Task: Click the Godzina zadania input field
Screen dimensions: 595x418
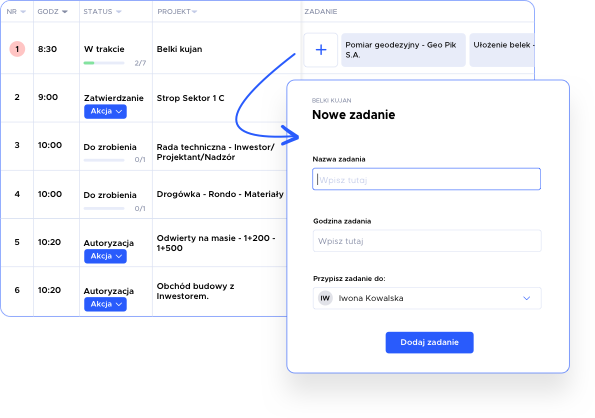Action: [427, 241]
